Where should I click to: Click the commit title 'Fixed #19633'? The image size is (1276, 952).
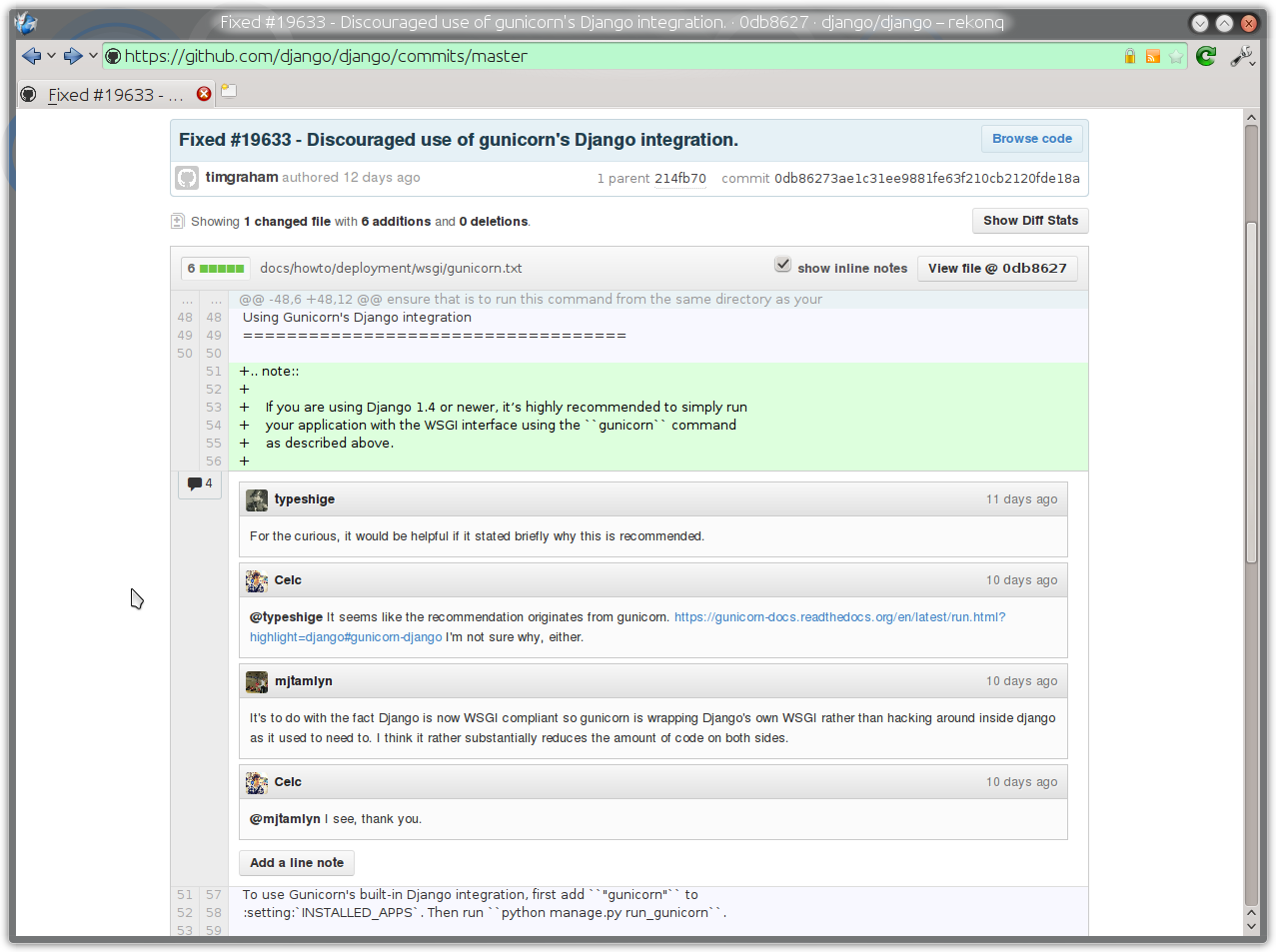click(x=459, y=140)
